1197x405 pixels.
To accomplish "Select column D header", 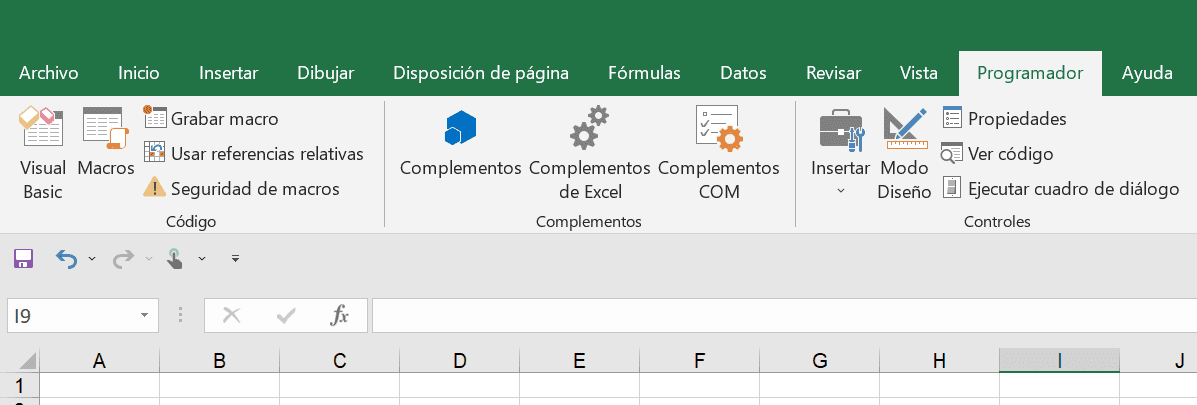I will tap(459, 361).
